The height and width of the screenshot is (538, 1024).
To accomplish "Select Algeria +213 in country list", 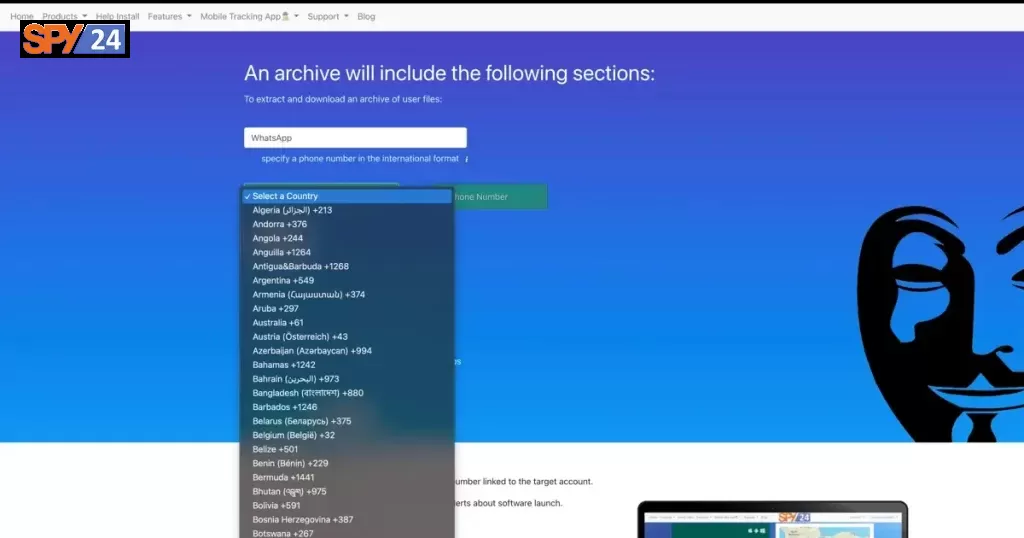I will [347, 210].
